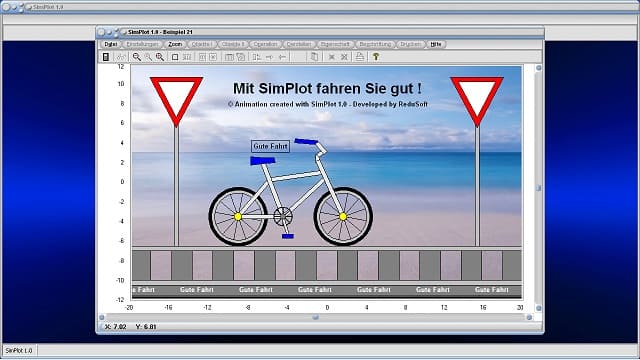The image size is (640, 360).
Task: Click the 'X: 7.02' status readout
Action: click(x=116, y=327)
